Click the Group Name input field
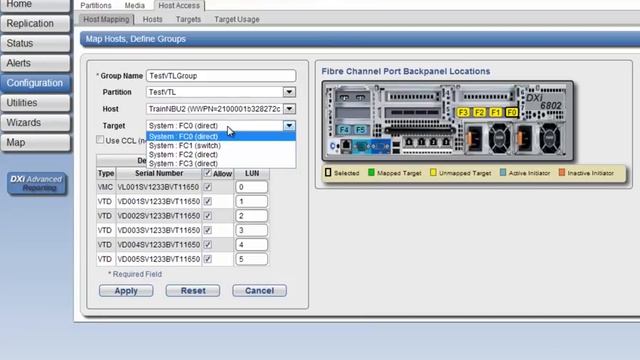Image resolution: width=640 pixels, height=360 pixels. pos(221,76)
